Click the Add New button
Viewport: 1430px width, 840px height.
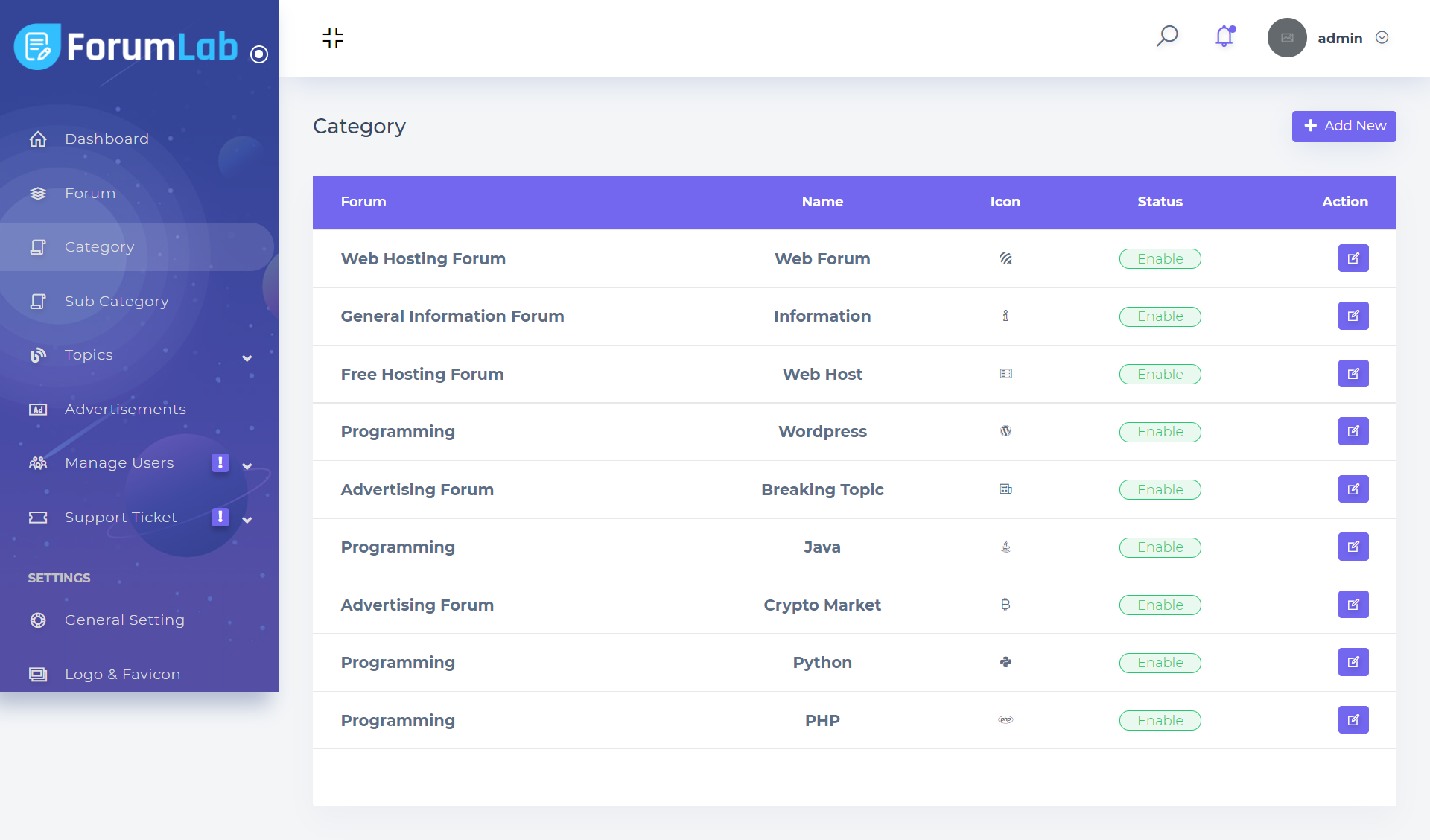1344,126
